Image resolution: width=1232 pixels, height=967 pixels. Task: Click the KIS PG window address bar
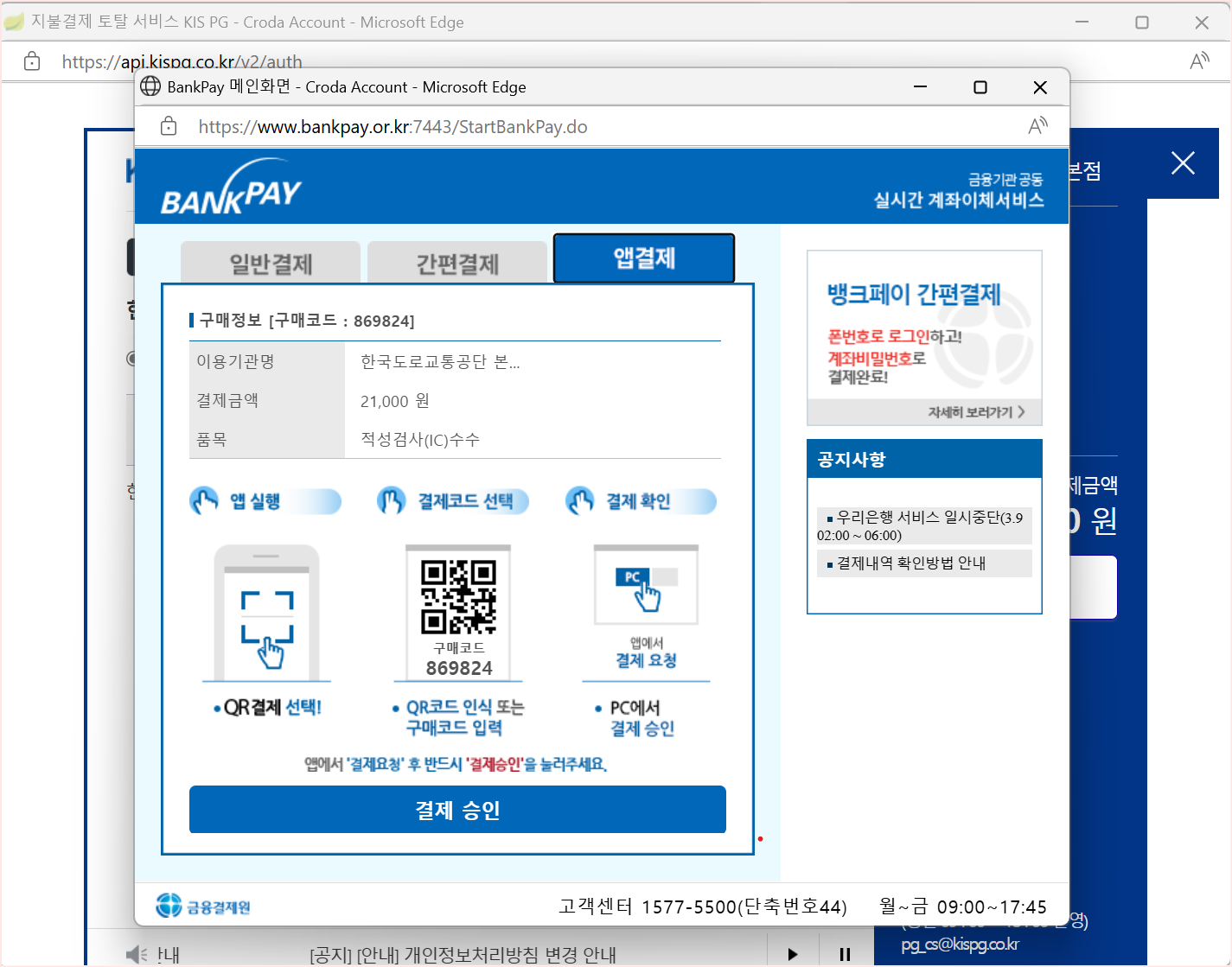(x=182, y=61)
